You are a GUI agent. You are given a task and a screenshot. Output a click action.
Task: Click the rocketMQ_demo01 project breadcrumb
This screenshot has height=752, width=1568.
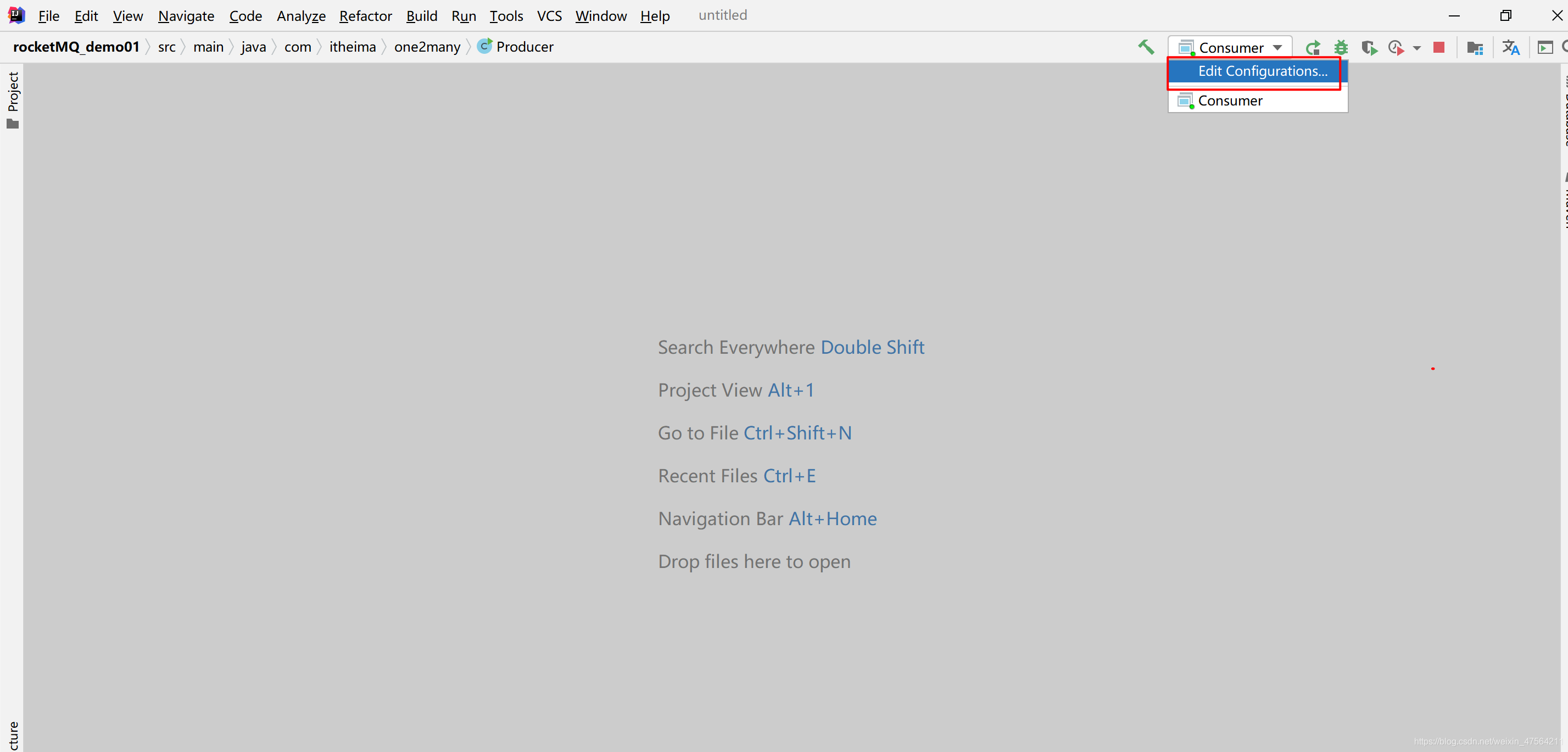click(x=76, y=47)
